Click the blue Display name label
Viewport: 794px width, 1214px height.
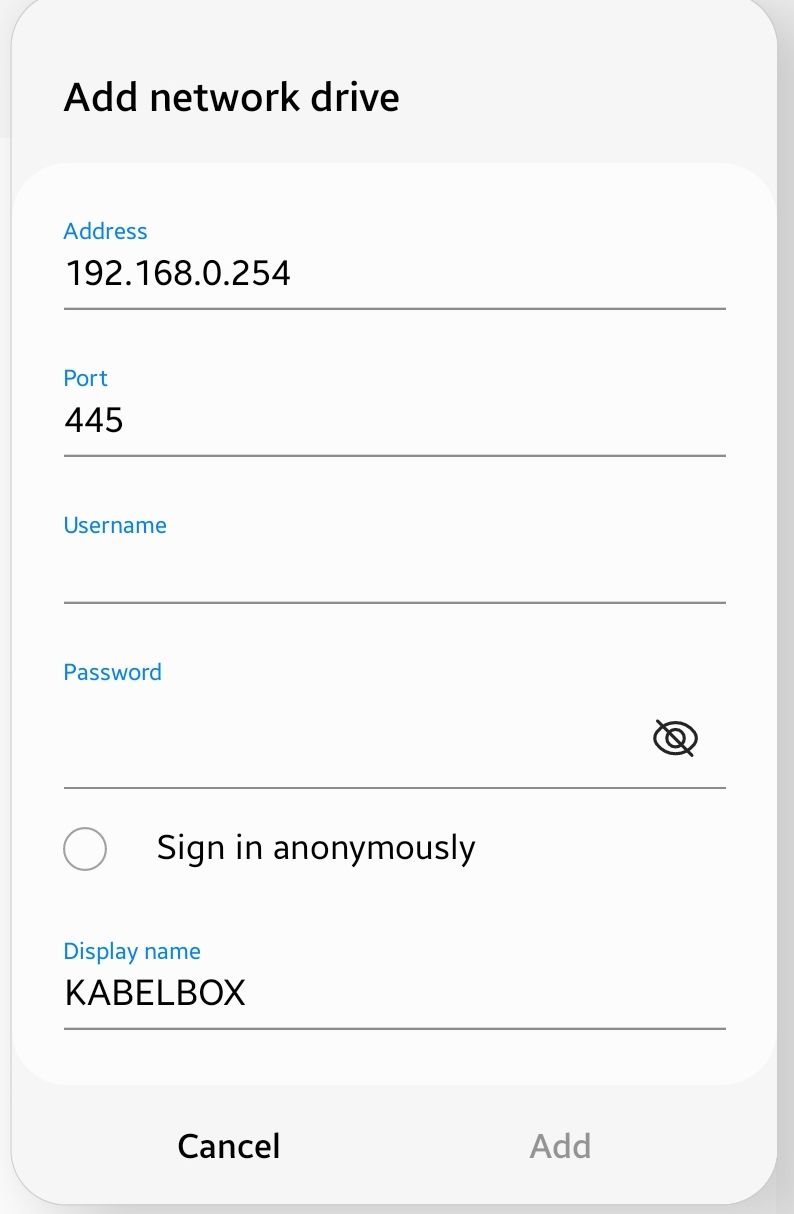(x=132, y=951)
